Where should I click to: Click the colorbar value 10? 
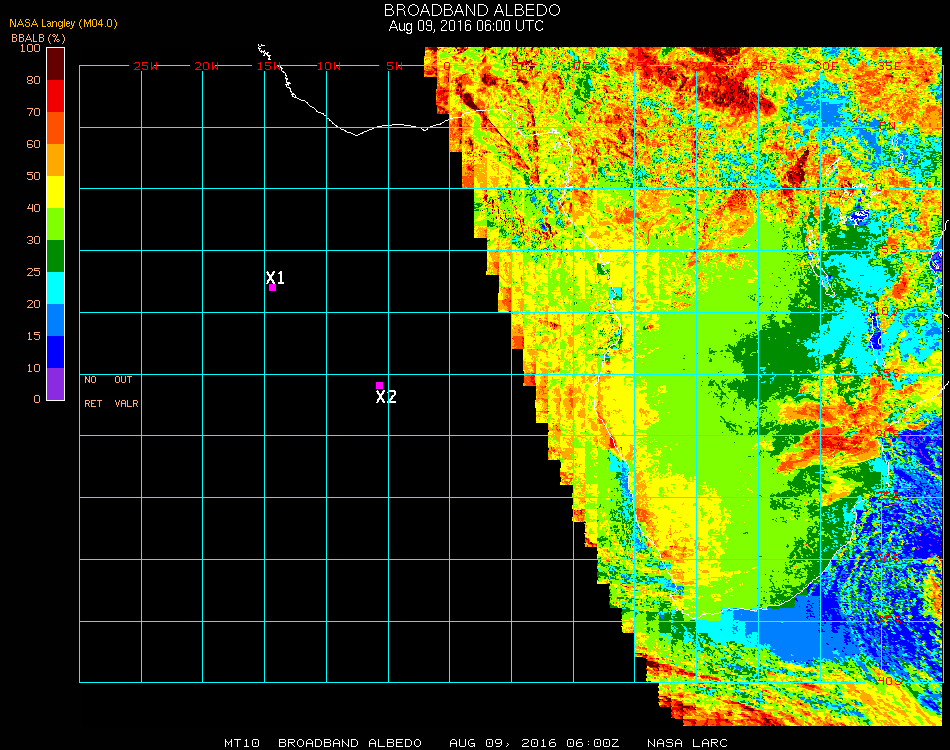[33, 368]
